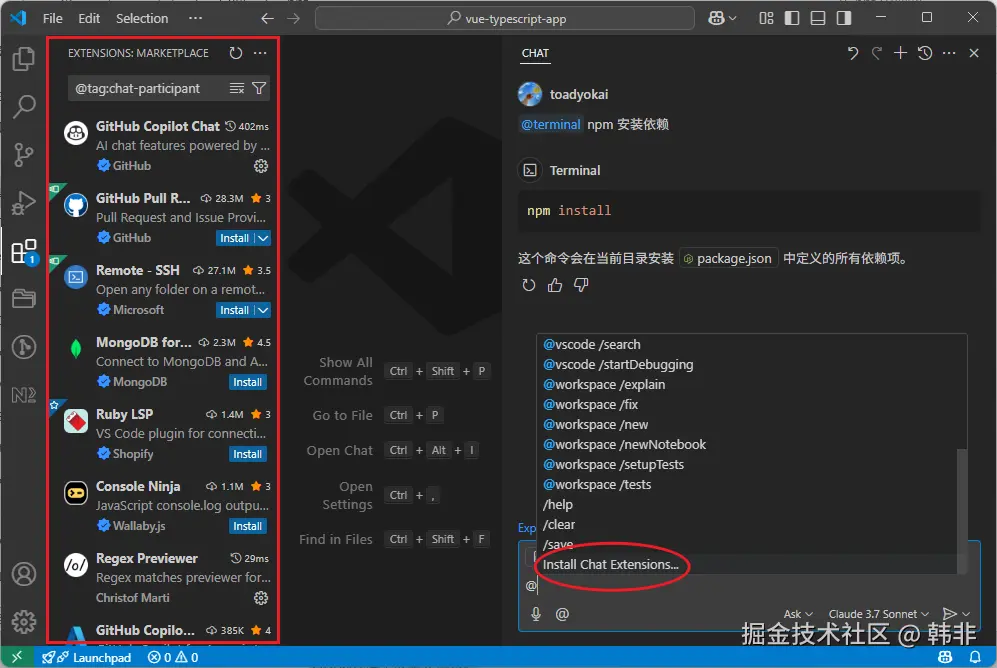Go back in navigation history
Viewport: 997px width, 668px height.
267,18
